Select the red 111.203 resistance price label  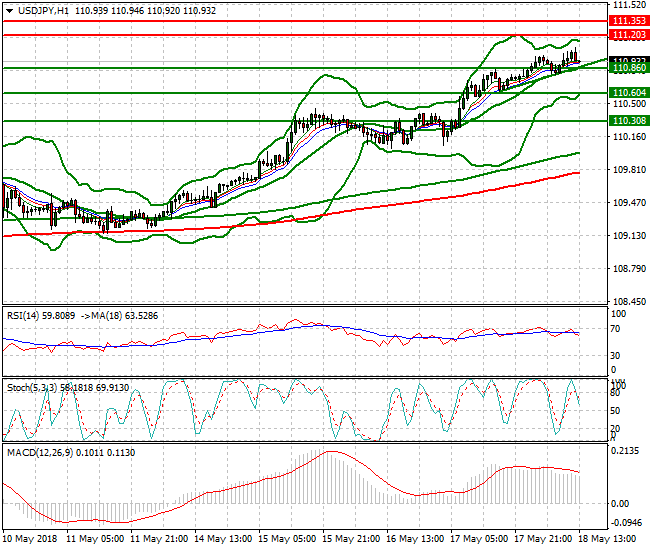click(629, 35)
